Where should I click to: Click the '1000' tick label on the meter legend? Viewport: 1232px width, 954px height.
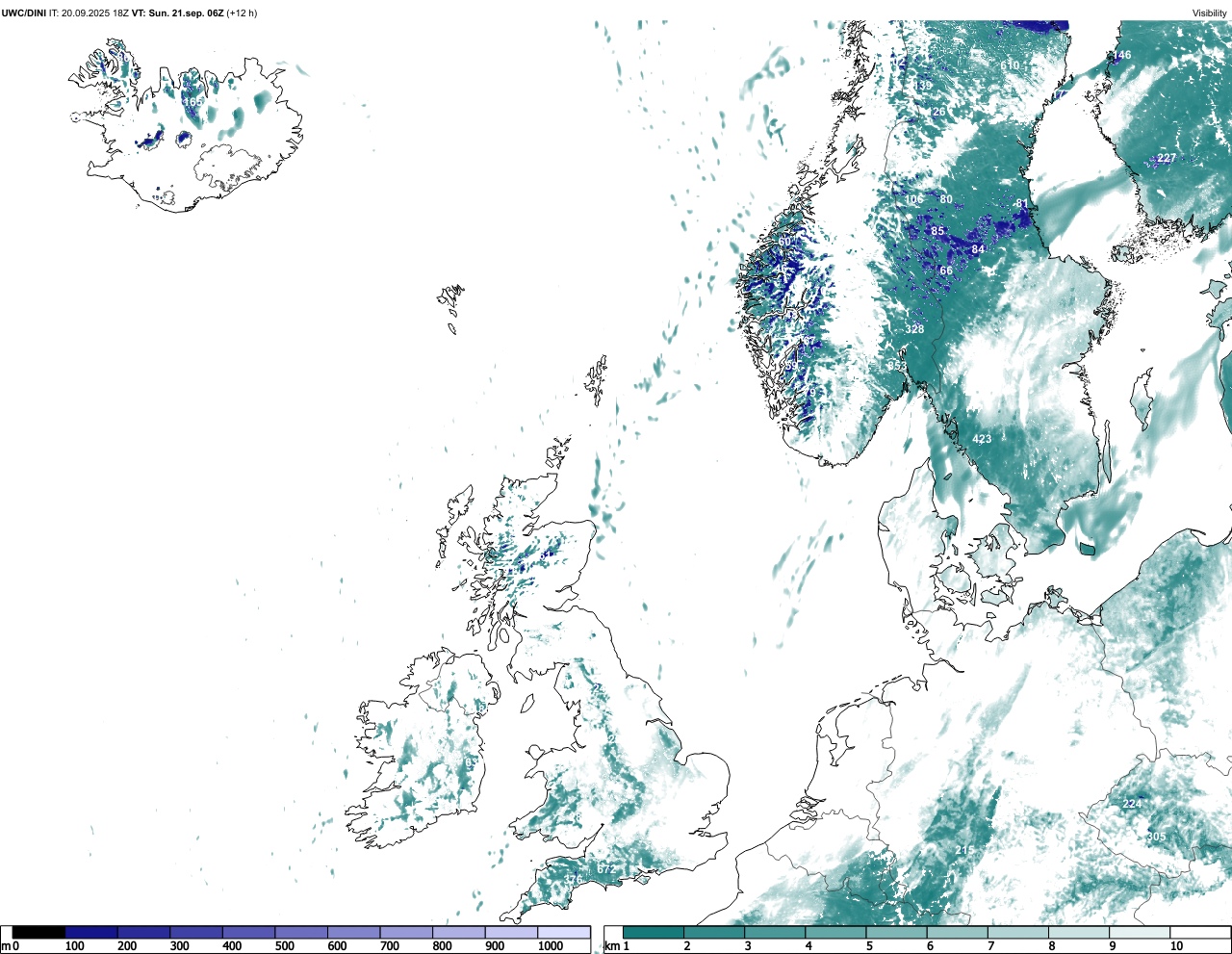click(551, 946)
